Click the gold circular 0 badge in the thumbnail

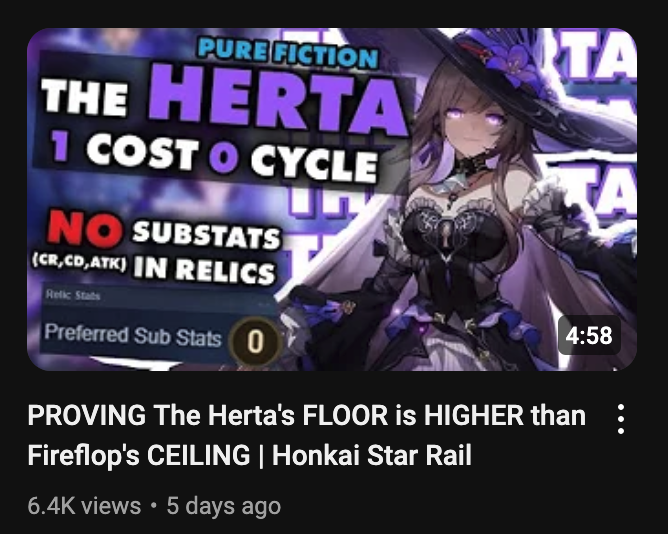point(255,341)
